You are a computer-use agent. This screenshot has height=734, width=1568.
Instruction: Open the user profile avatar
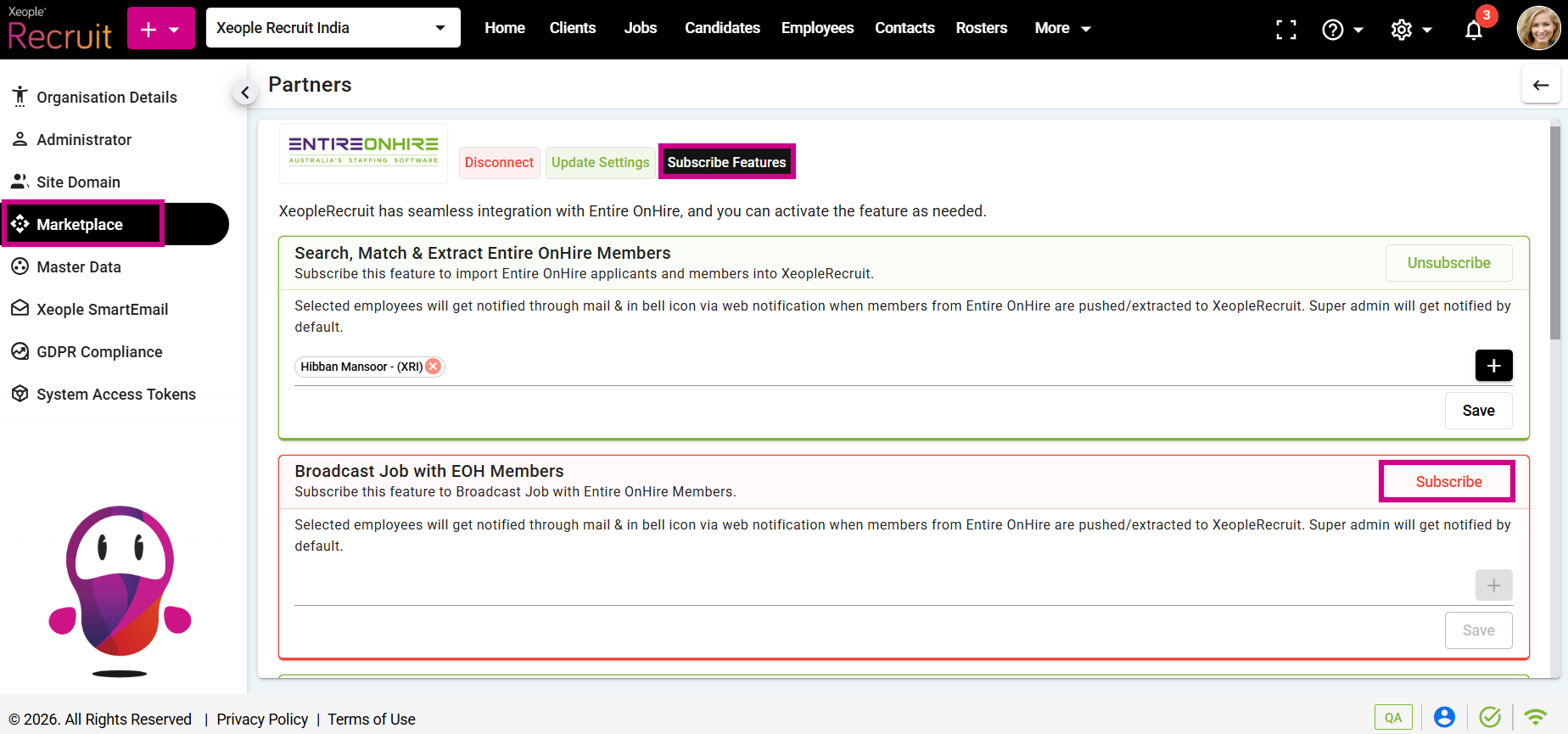click(1538, 29)
